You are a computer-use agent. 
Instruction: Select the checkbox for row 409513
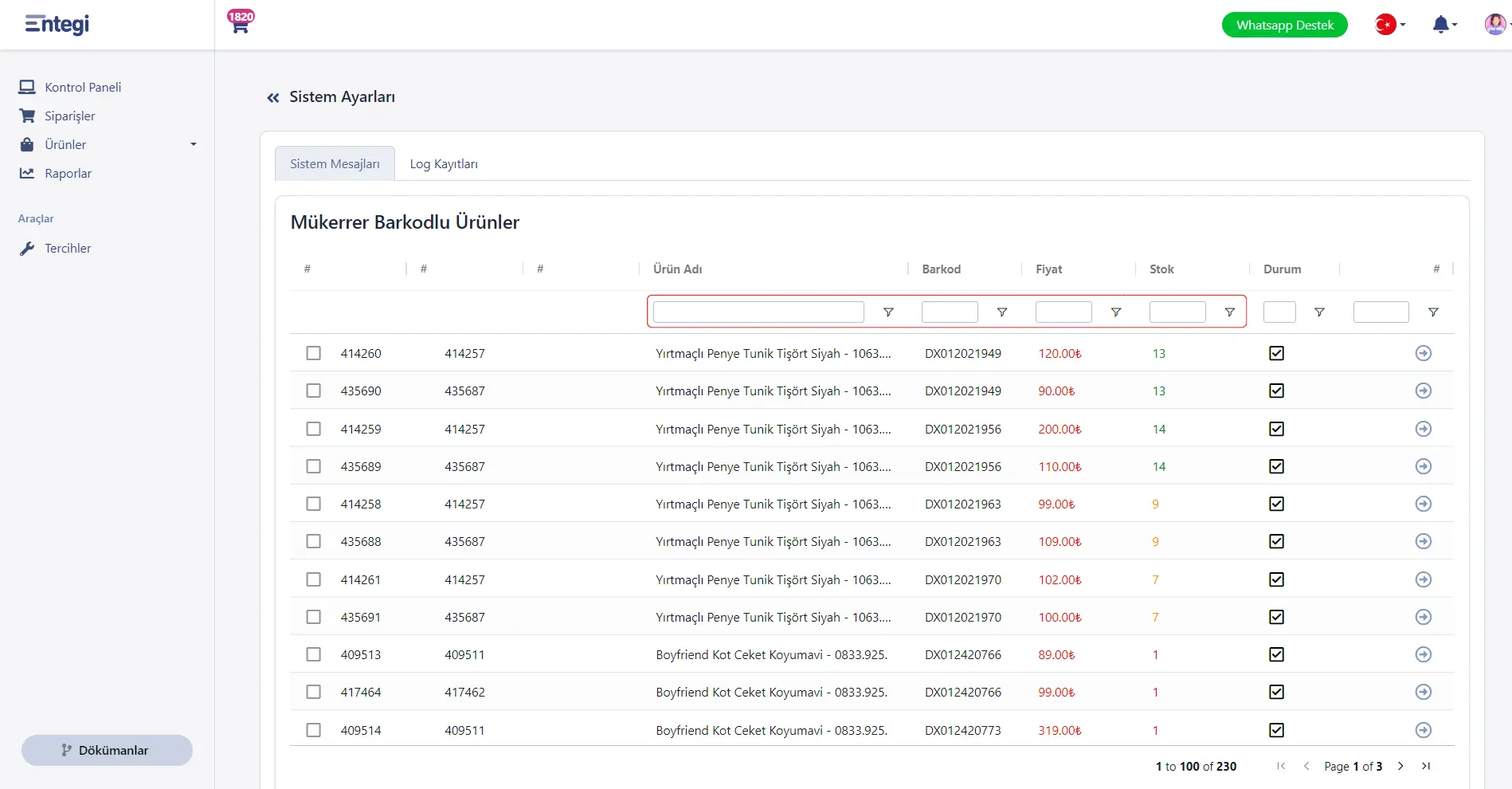[314, 654]
